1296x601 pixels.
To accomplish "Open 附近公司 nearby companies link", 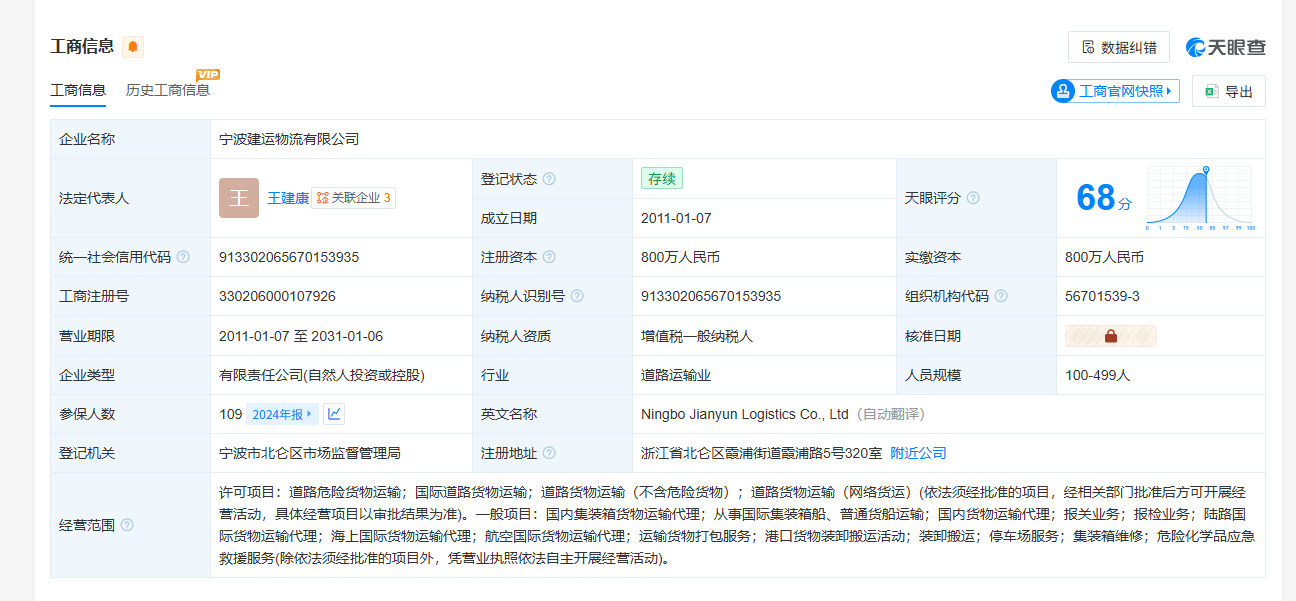I will coord(918,453).
